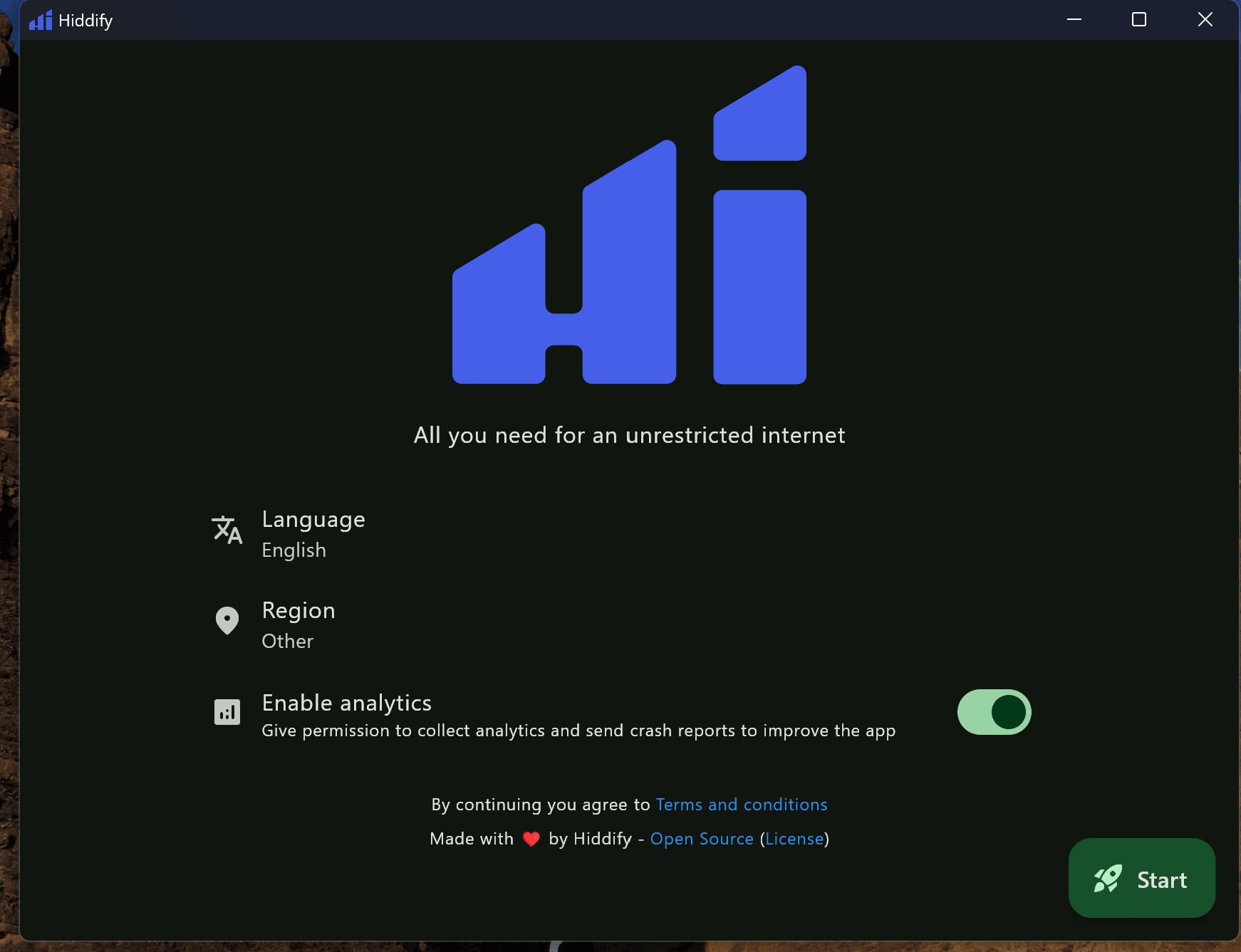The width and height of the screenshot is (1241, 952).
Task: Maximize the Hiddify window
Action: coord(1139,20)
